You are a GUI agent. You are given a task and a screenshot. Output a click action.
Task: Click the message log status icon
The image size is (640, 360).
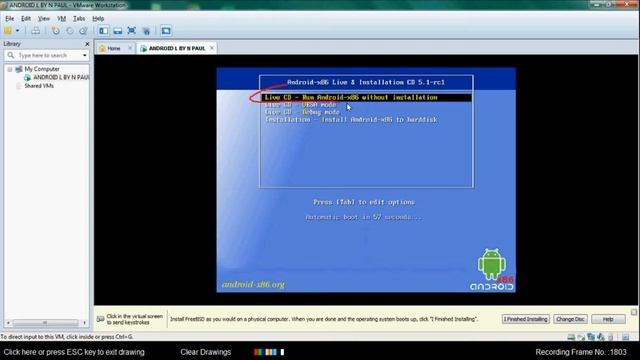626,337
